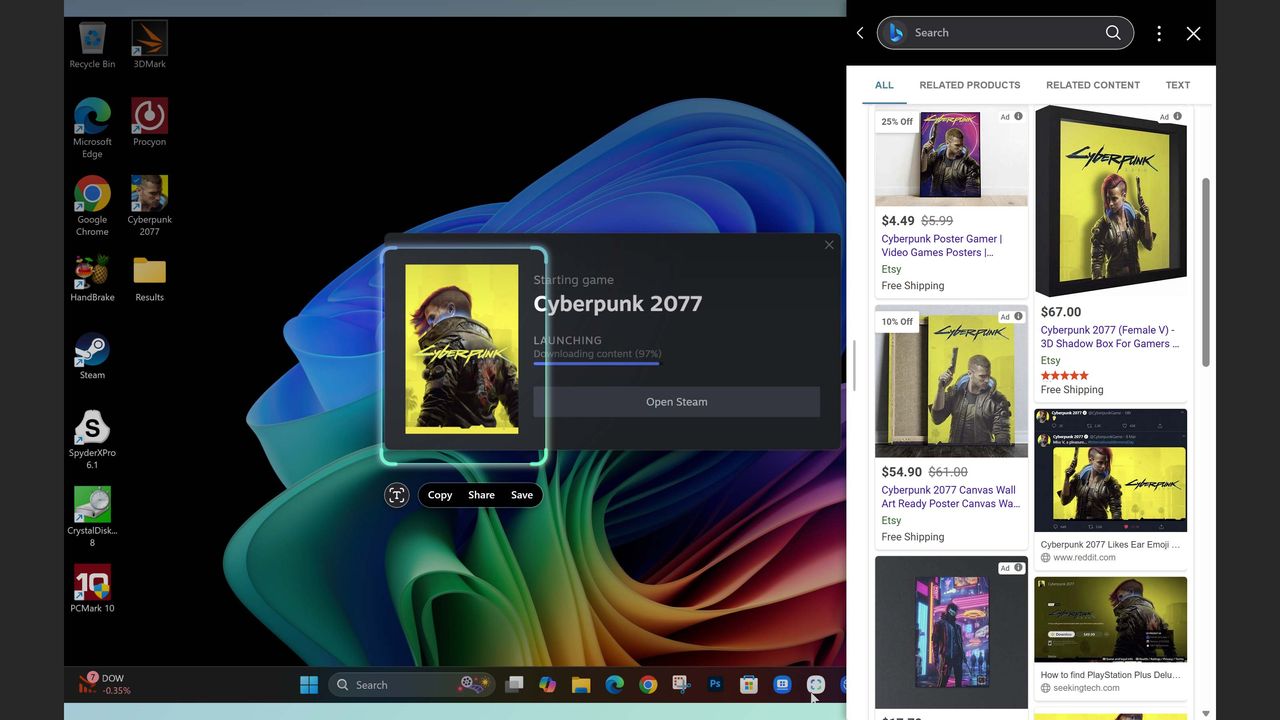Image resolution: width=1280 pixels, height=720 pixels.
Task: Open Snipping Tool from the taskbar
Action: coord(682,685)
